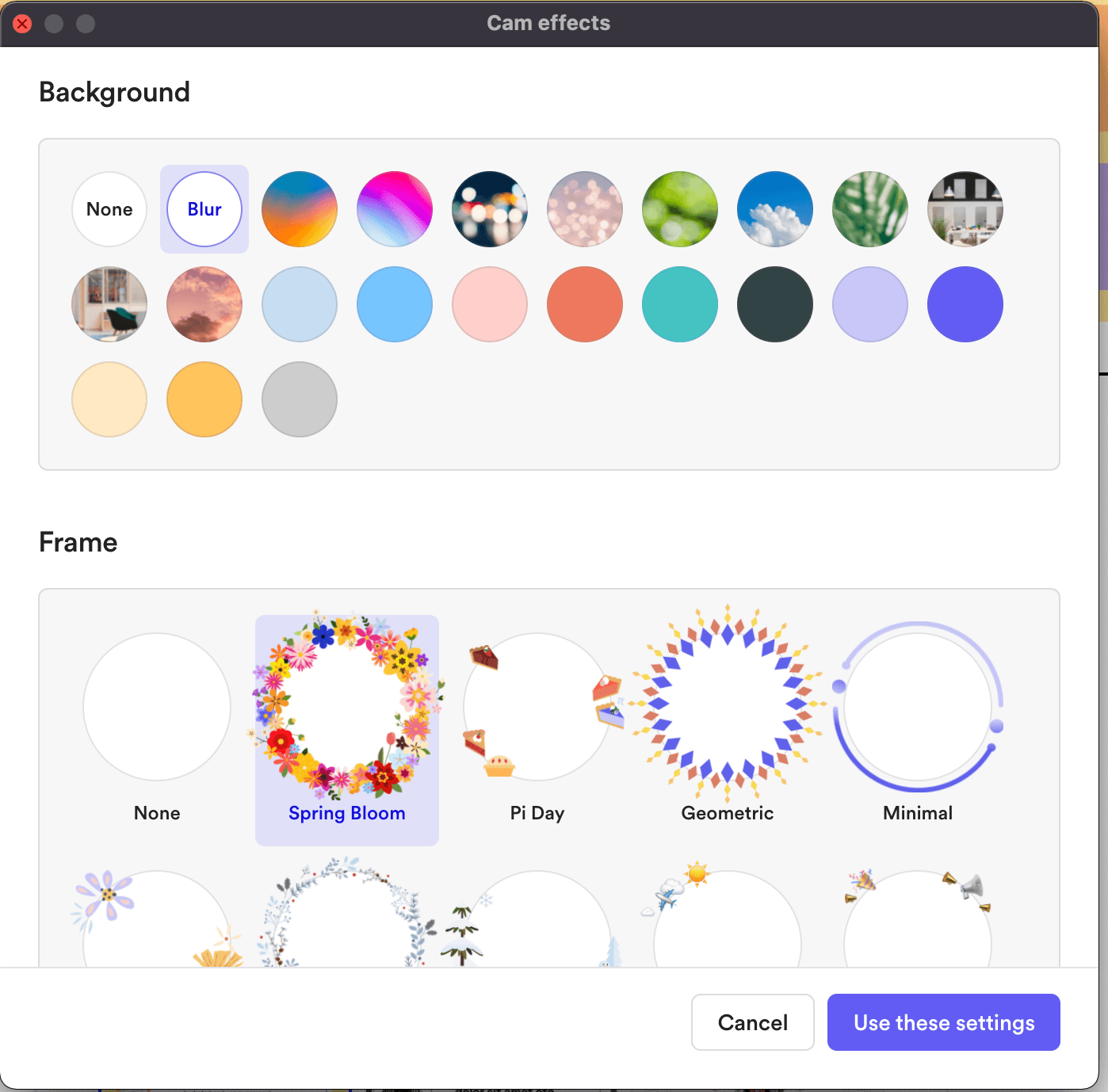Image resolution: width=1108 pixels, height=1092 pixels.
Task: Cancel the cam effects changes
Action: [751, 1022]
